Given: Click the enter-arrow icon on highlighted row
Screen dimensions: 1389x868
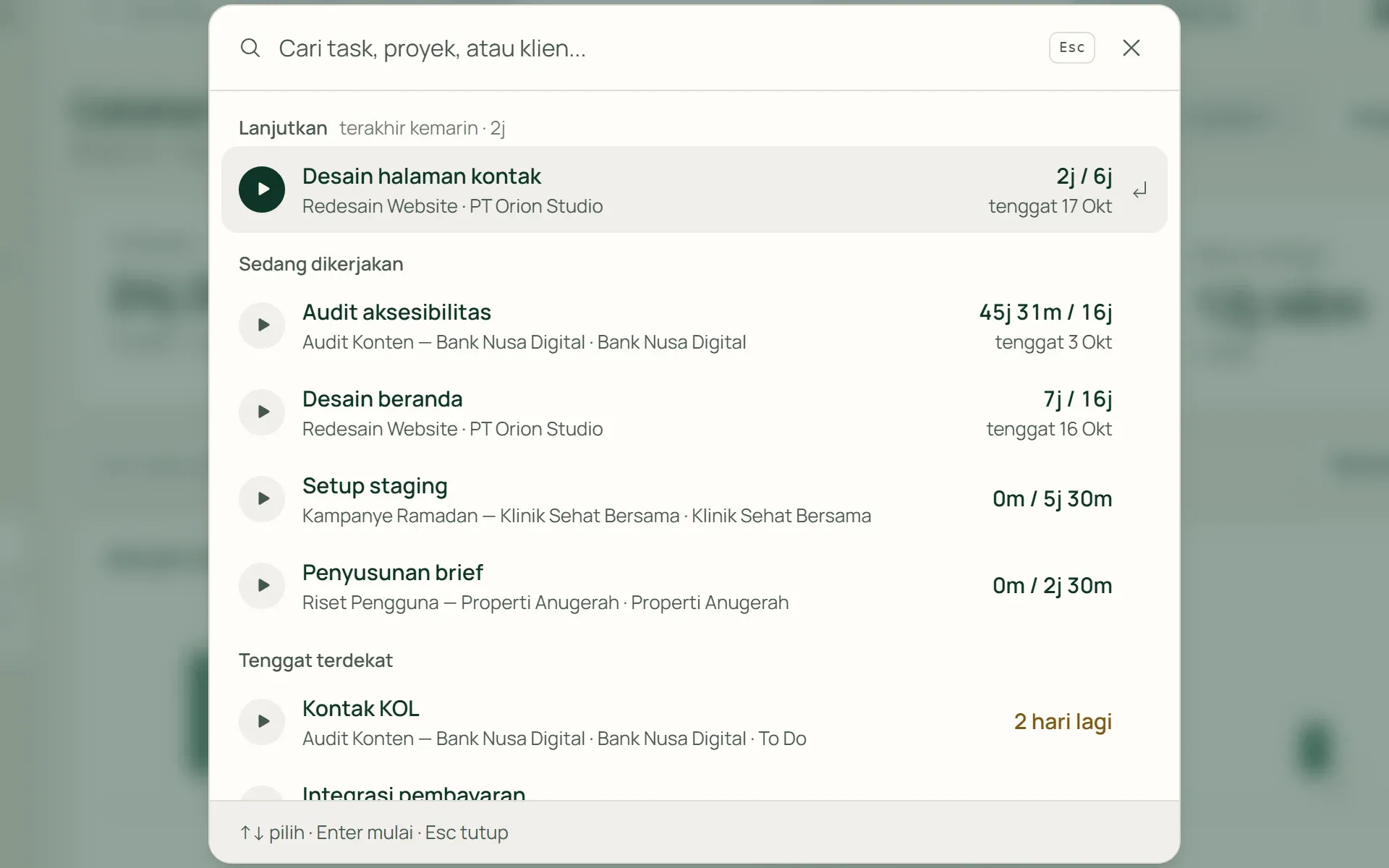Looking at the screenshot, I should pyautogui.click(x=1140, y=191).
